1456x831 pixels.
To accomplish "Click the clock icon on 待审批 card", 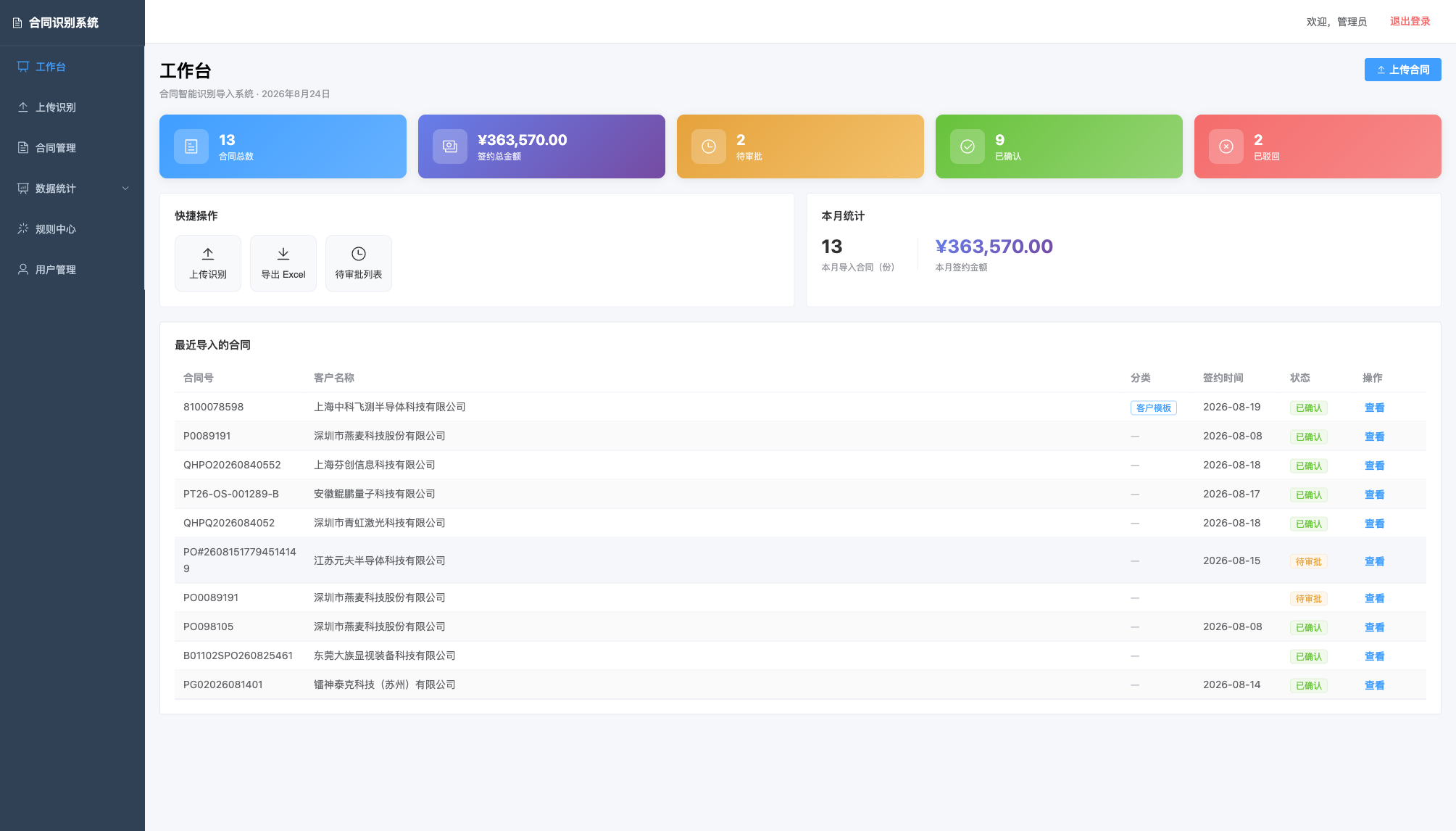I will point(709,146).
